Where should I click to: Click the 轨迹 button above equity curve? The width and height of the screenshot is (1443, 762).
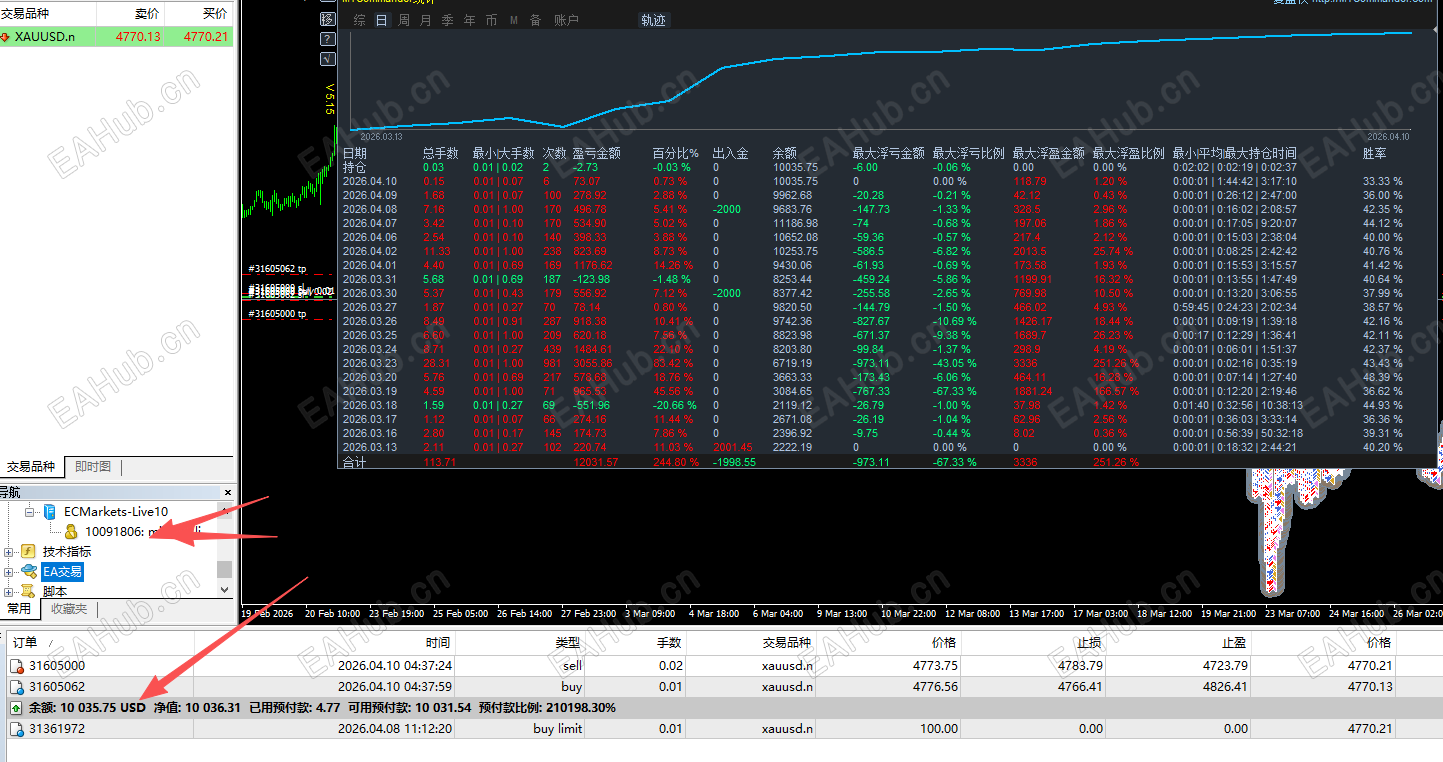point(652,20)
